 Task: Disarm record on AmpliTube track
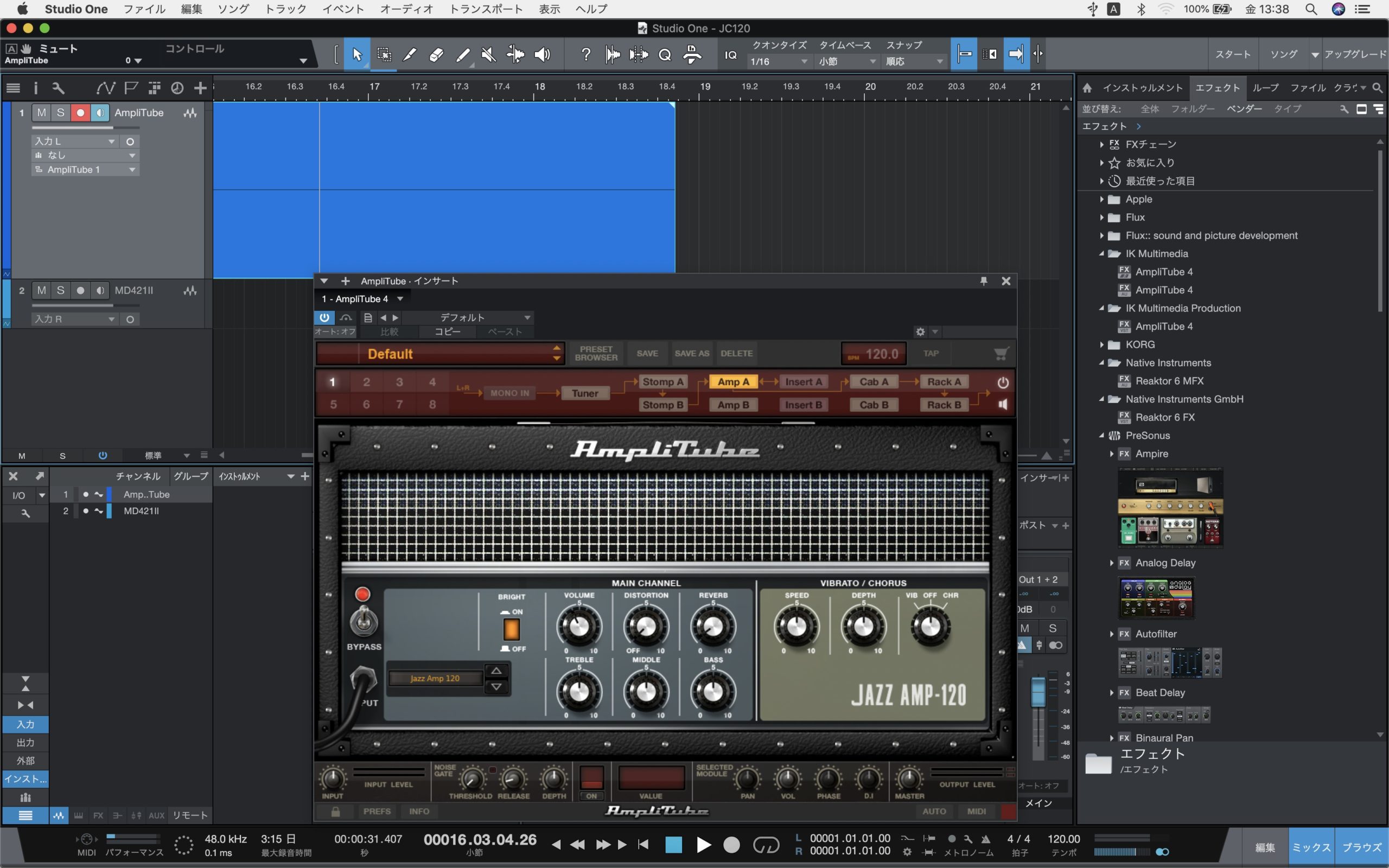[80, 112]
